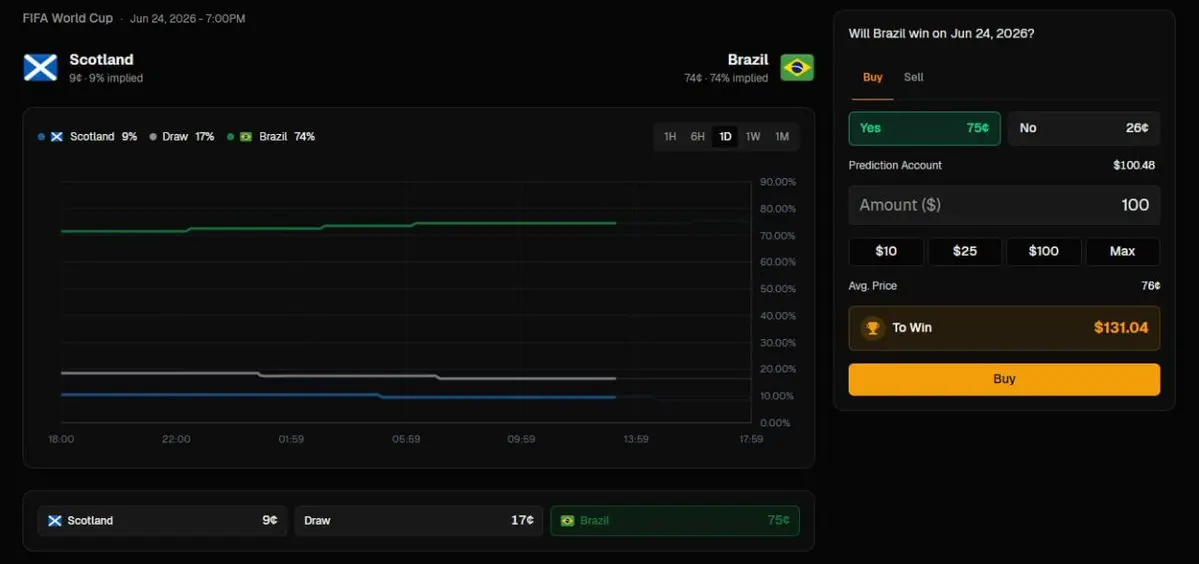Viewport: 1199px width, 564px height.
Task: Select the 6H chart timeframe
Action: (x=697, y=137)
